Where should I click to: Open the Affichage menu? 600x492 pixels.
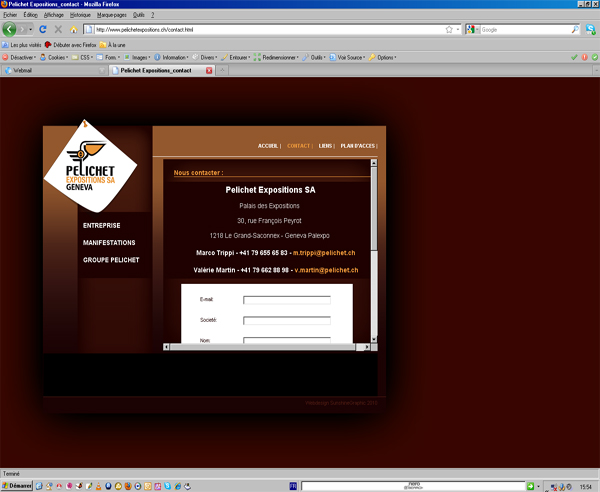point(54,15)
